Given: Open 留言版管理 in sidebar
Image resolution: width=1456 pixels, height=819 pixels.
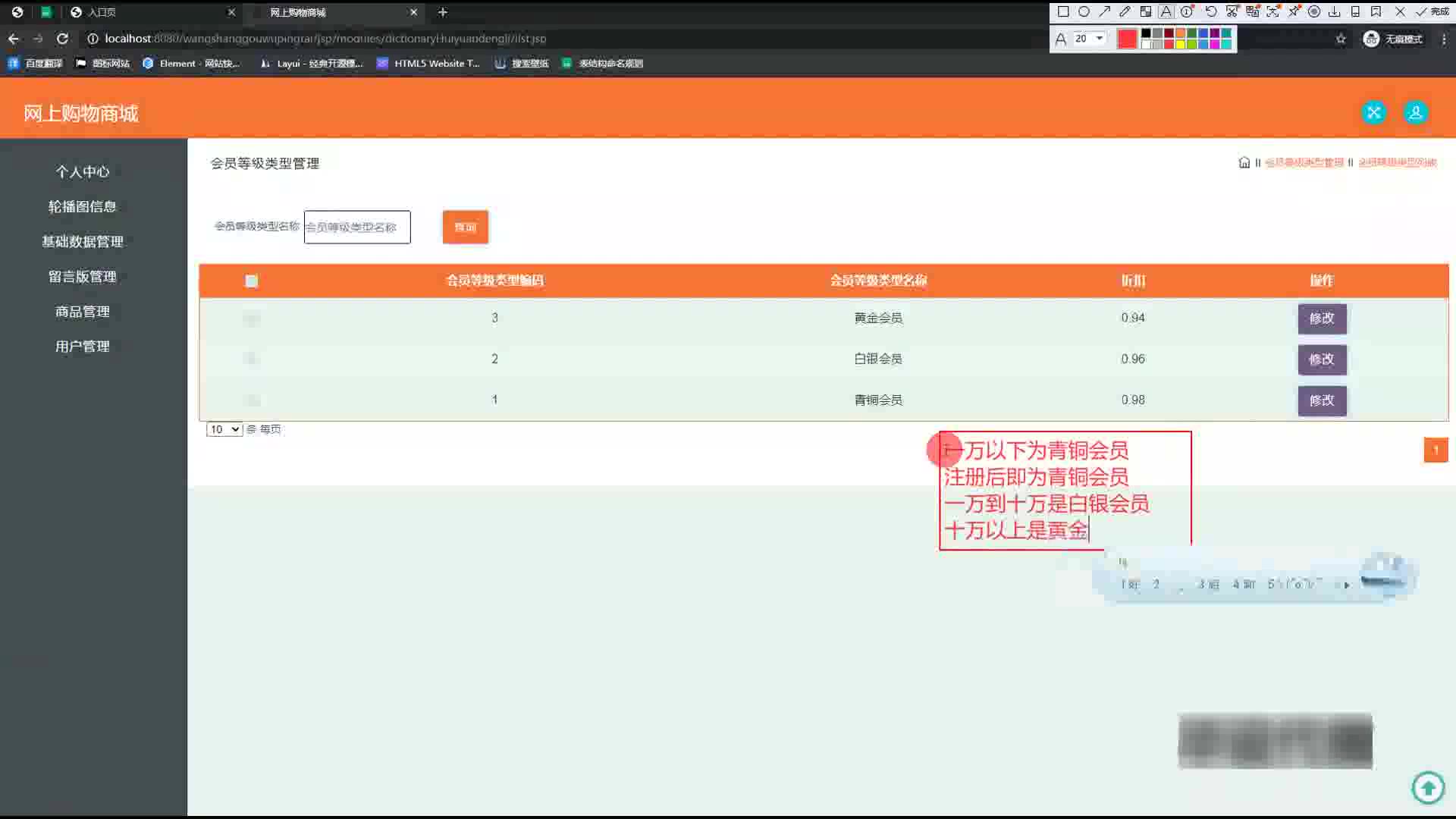Looking at the screenshot, I should tap(83, 276).
